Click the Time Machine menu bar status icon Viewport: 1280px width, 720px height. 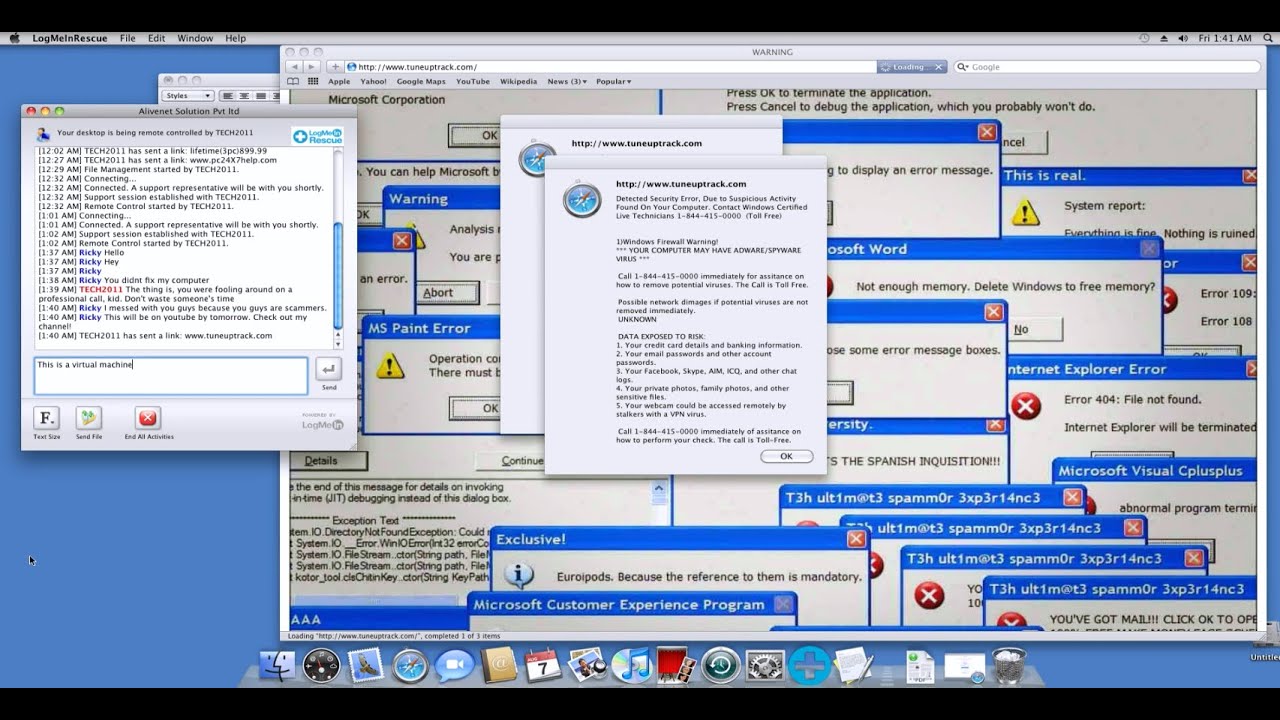click(x=1144, y=38)
